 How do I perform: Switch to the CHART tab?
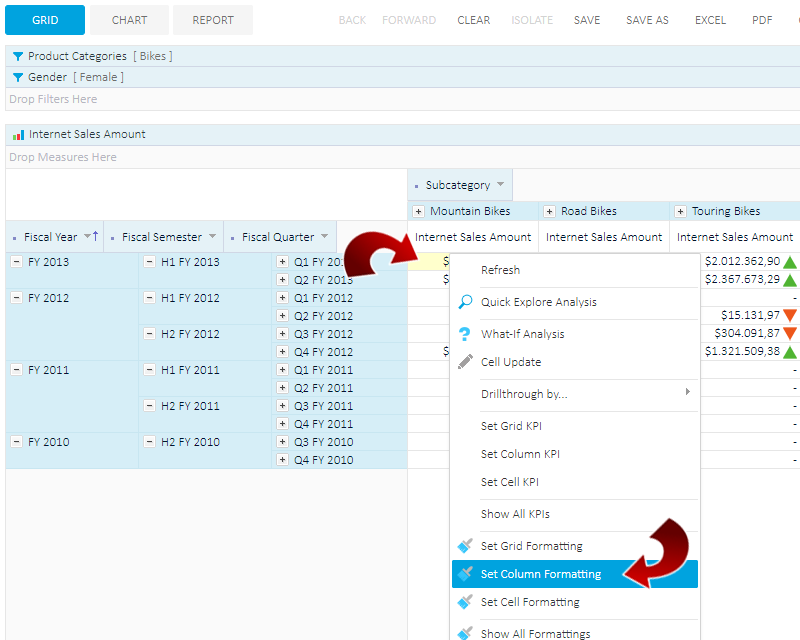[x=129, y=20]
